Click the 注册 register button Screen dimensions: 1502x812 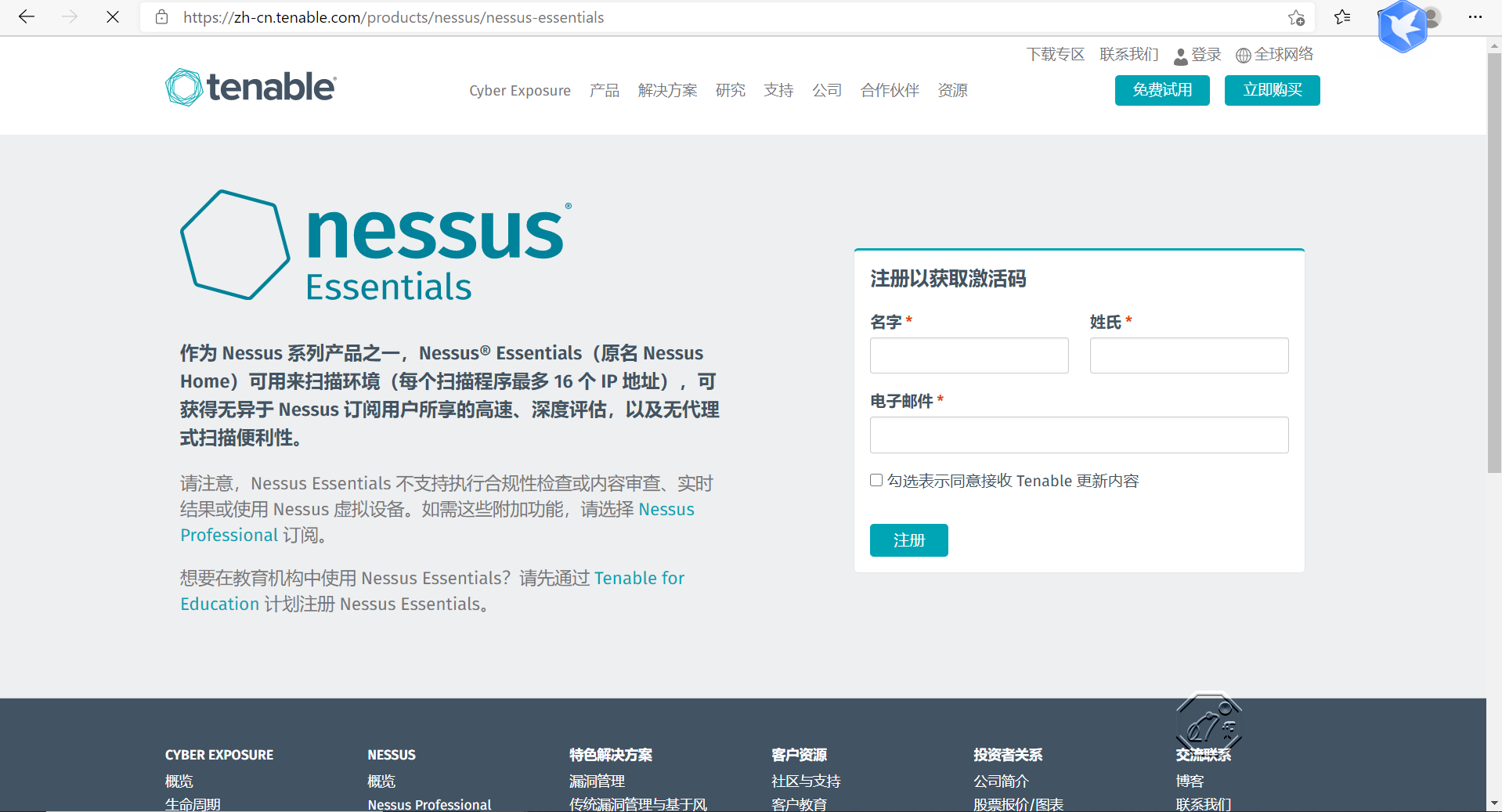pyautogui.click(x=909, y=540)
